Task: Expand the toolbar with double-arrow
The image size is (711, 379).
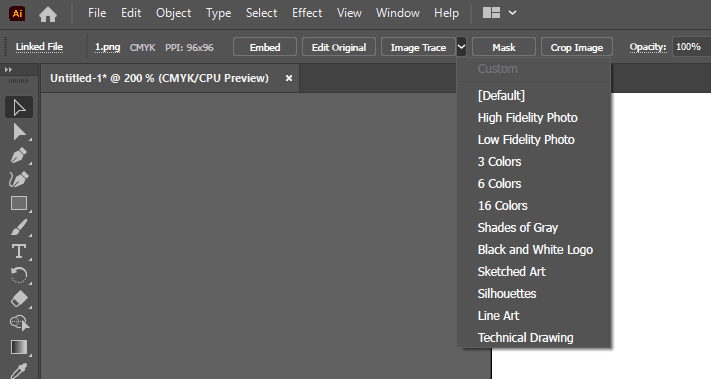Action: pos(8,69)
